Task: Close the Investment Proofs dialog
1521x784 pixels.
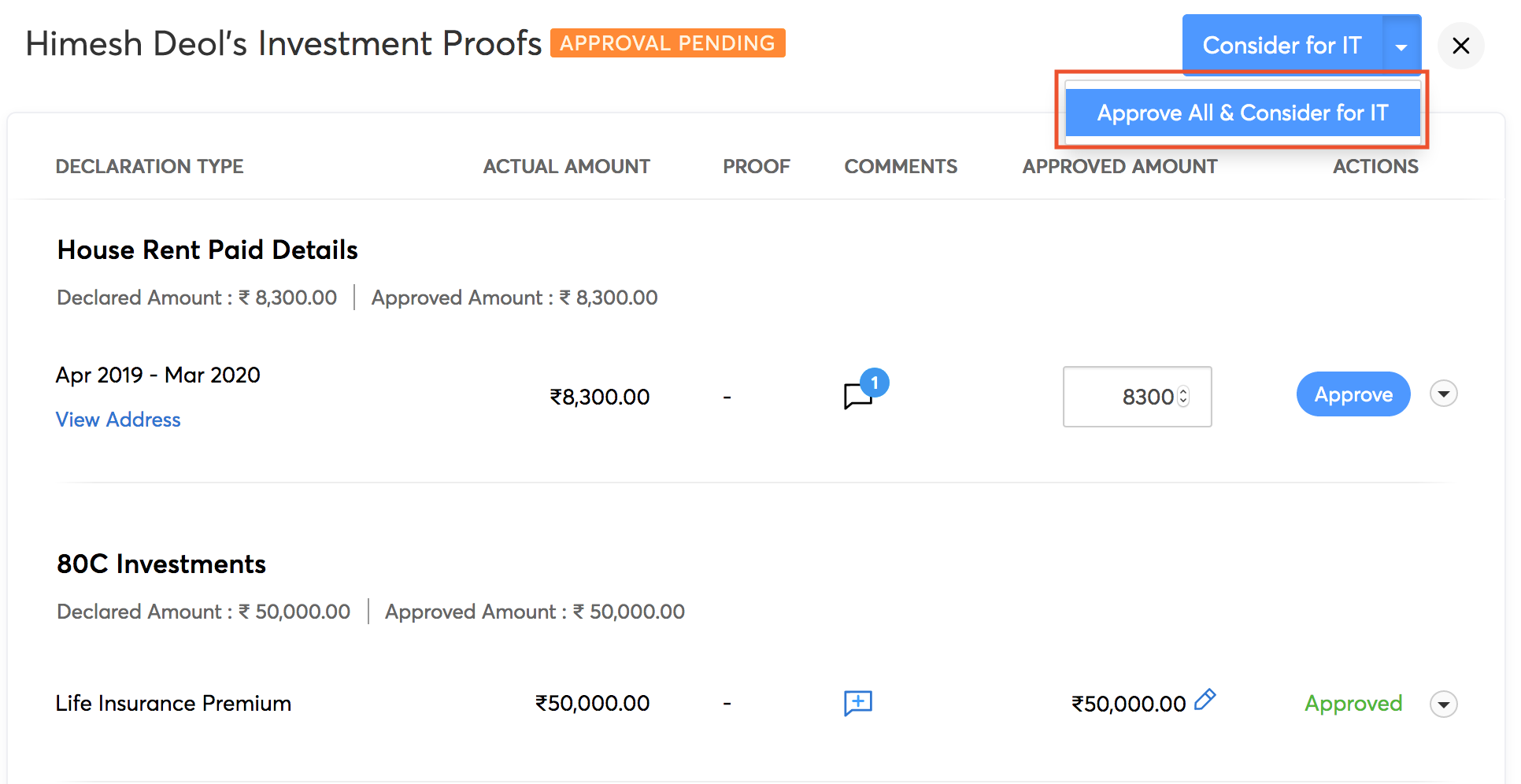Action: (1460, 46)
